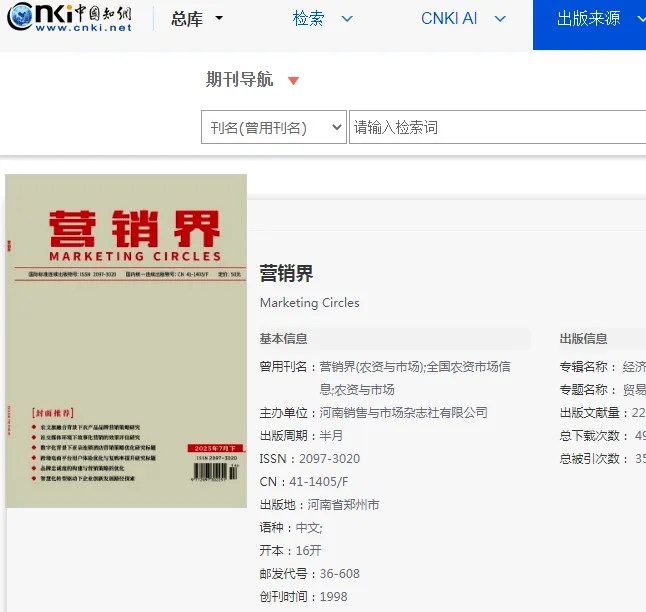
Task: Expand the chevron next to 检索
Action: tap(347, 19)
